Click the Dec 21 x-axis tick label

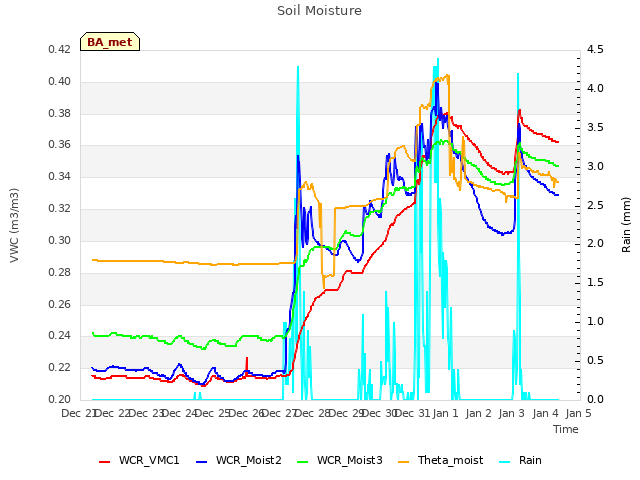click(x=78, y=413)
